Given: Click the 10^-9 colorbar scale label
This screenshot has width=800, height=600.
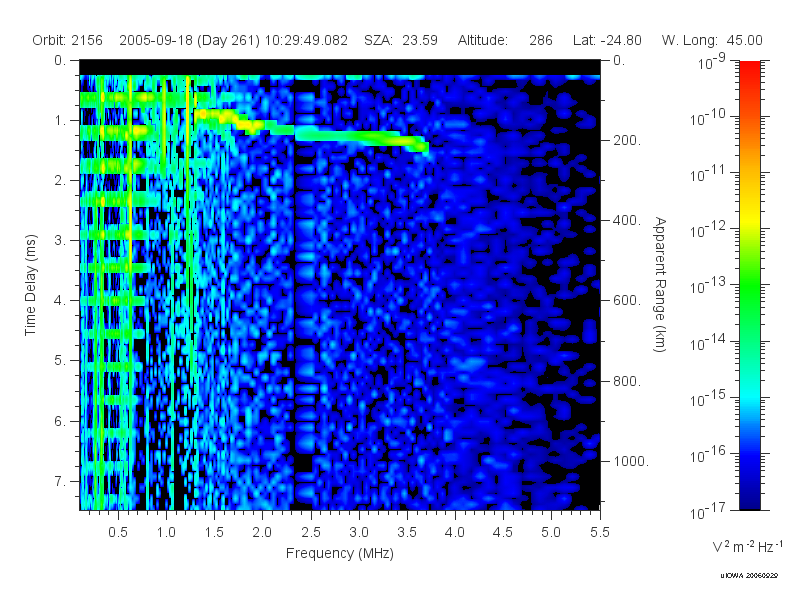Looking at the screenshot, I should click(711, 62).
